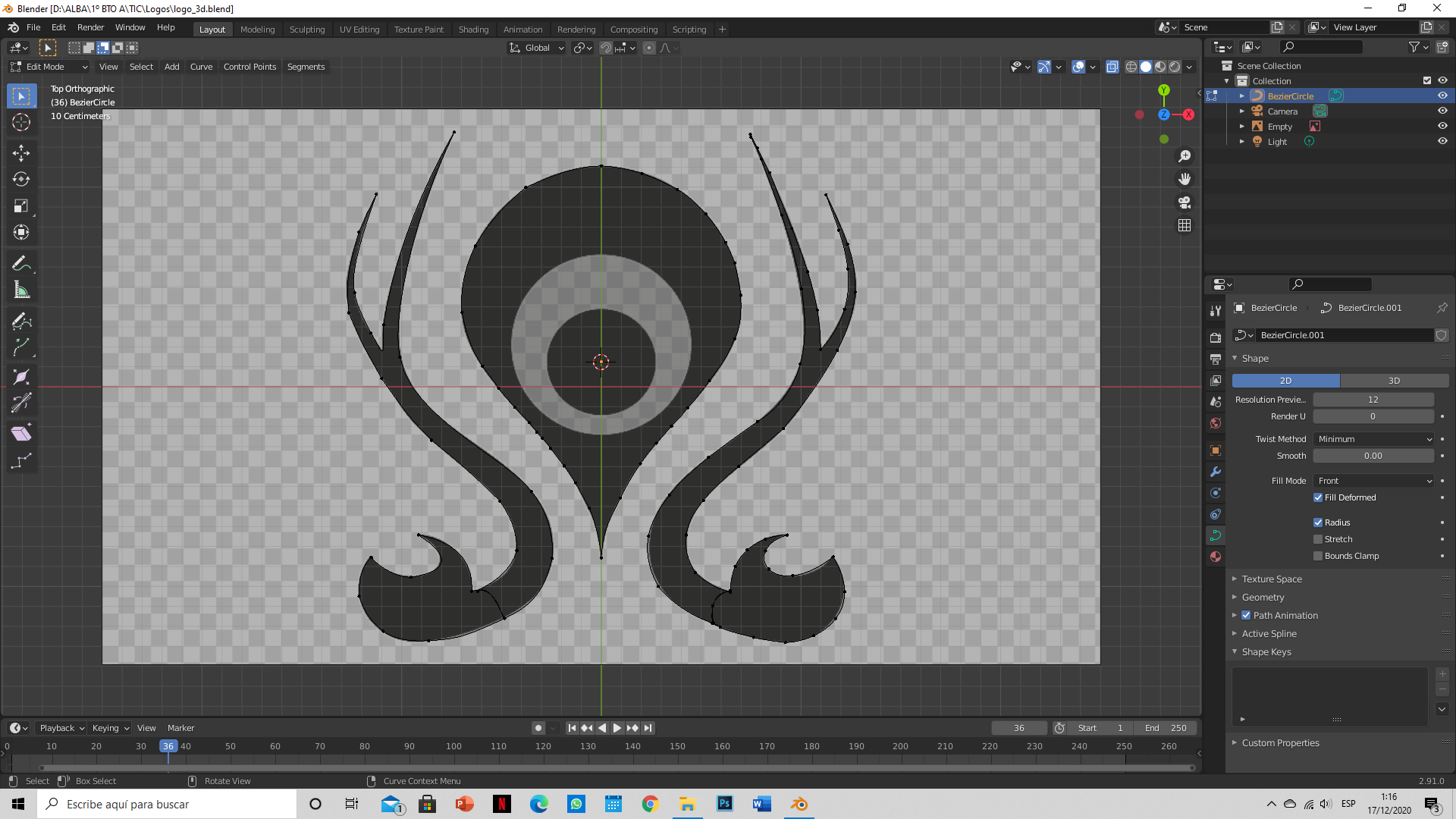Click the viewport zoom magnifier icon
The width and height of the screenshot is (1456, 819).
(x=1185, y=156)
